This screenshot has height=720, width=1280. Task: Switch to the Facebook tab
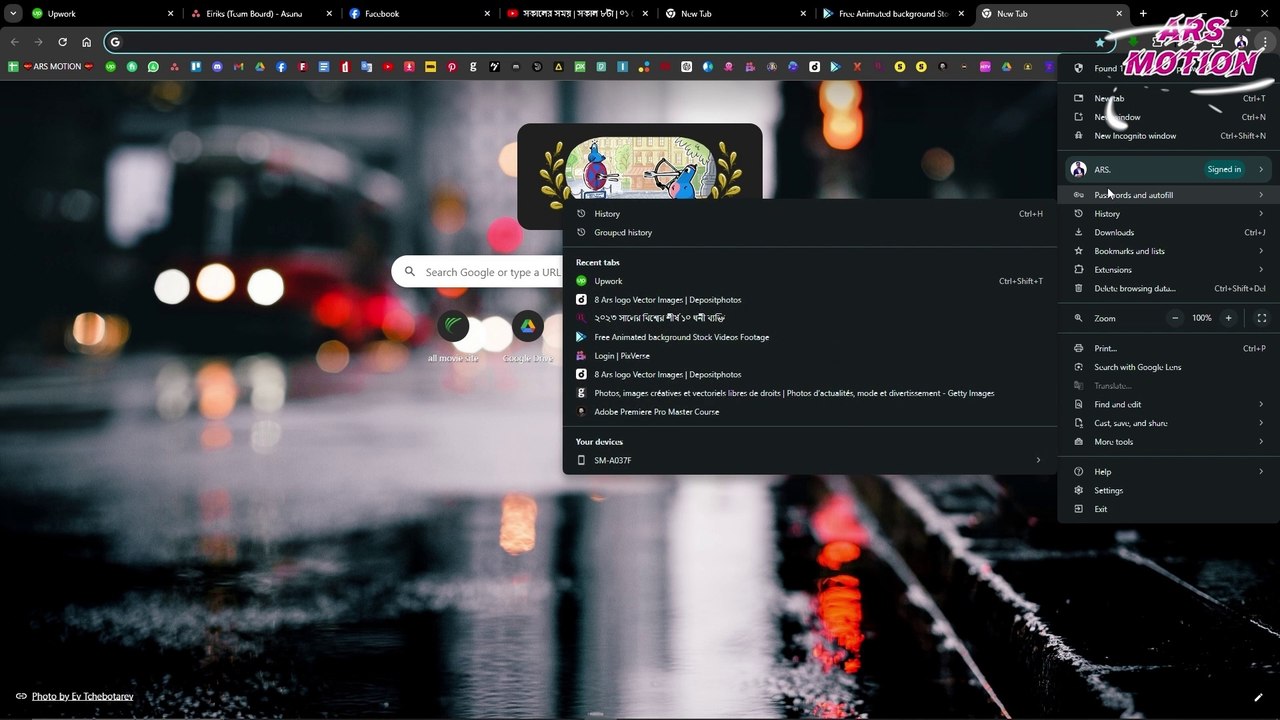[418, 14]
